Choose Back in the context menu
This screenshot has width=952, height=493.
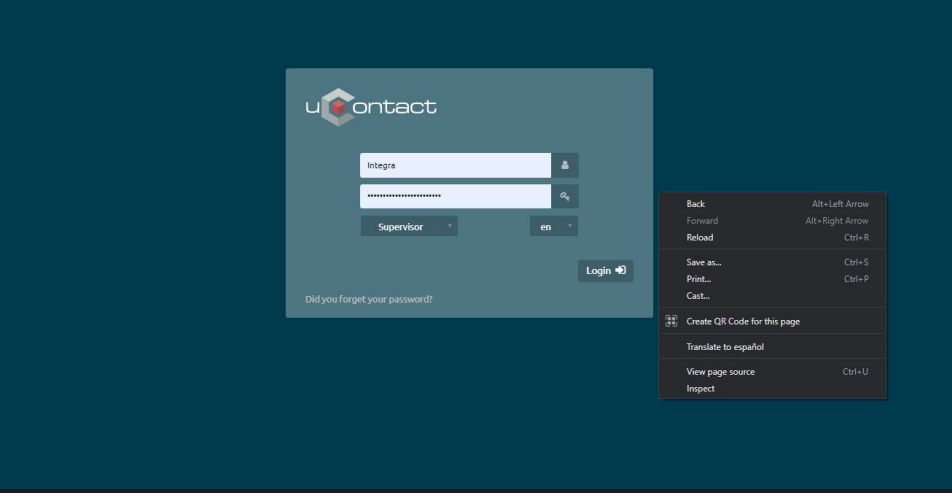point(772,204)
